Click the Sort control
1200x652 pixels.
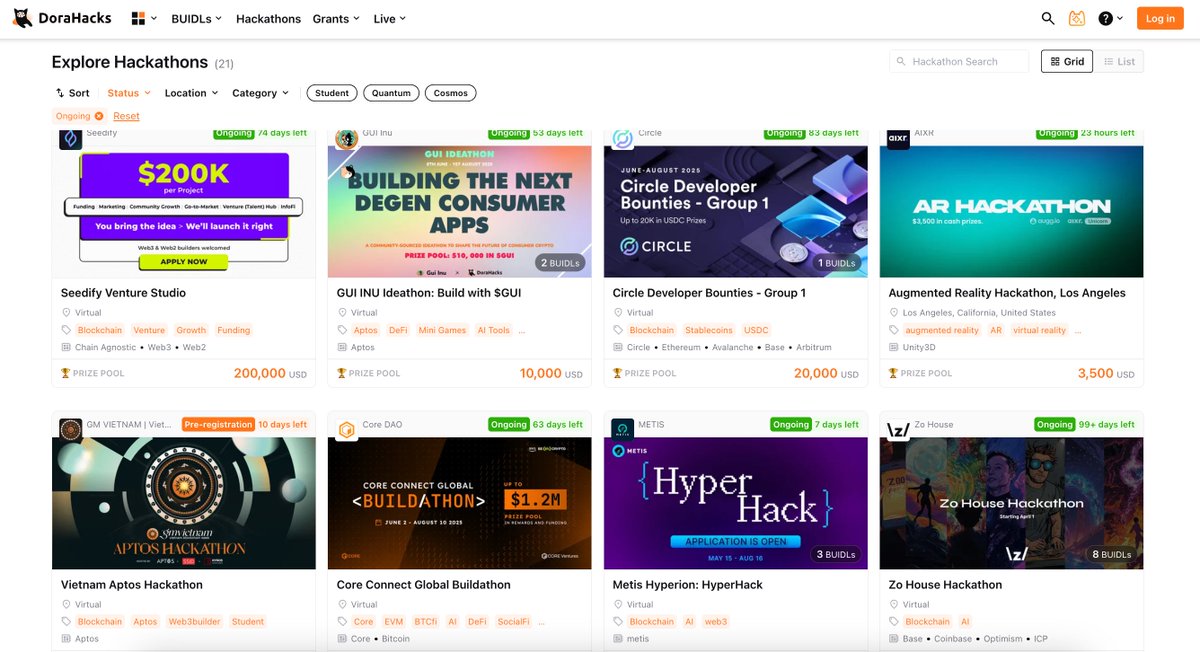[x=72, y=93]
